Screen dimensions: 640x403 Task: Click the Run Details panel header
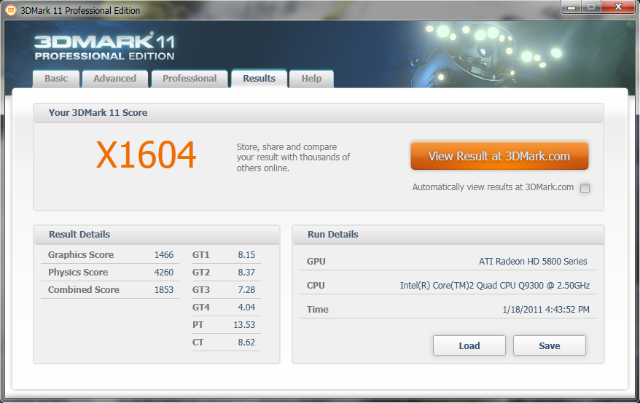point(448,235)
